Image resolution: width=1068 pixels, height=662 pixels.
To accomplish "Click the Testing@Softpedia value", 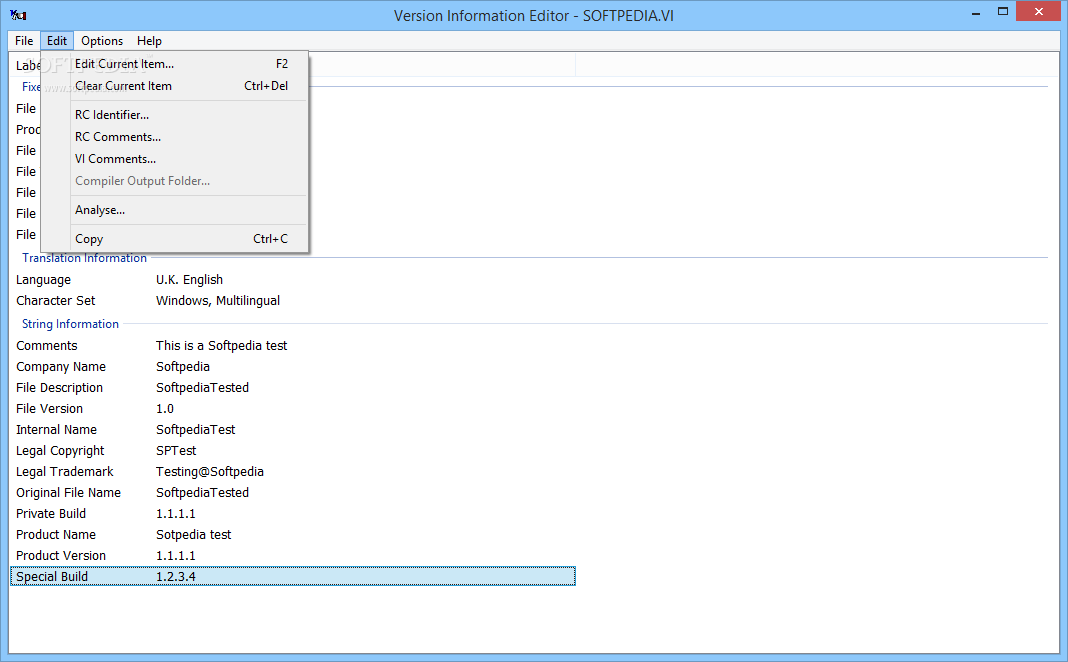I will pos(210,472).
